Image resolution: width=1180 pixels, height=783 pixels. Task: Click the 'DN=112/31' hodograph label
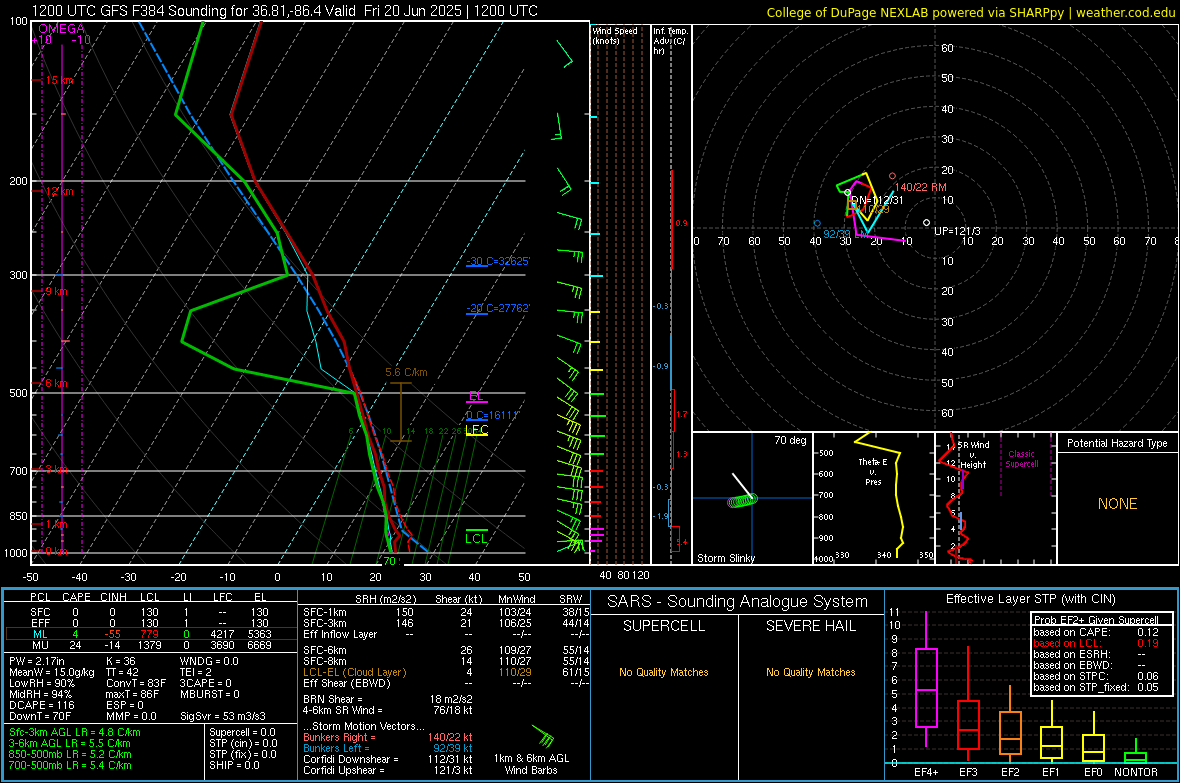coord(877,200)
